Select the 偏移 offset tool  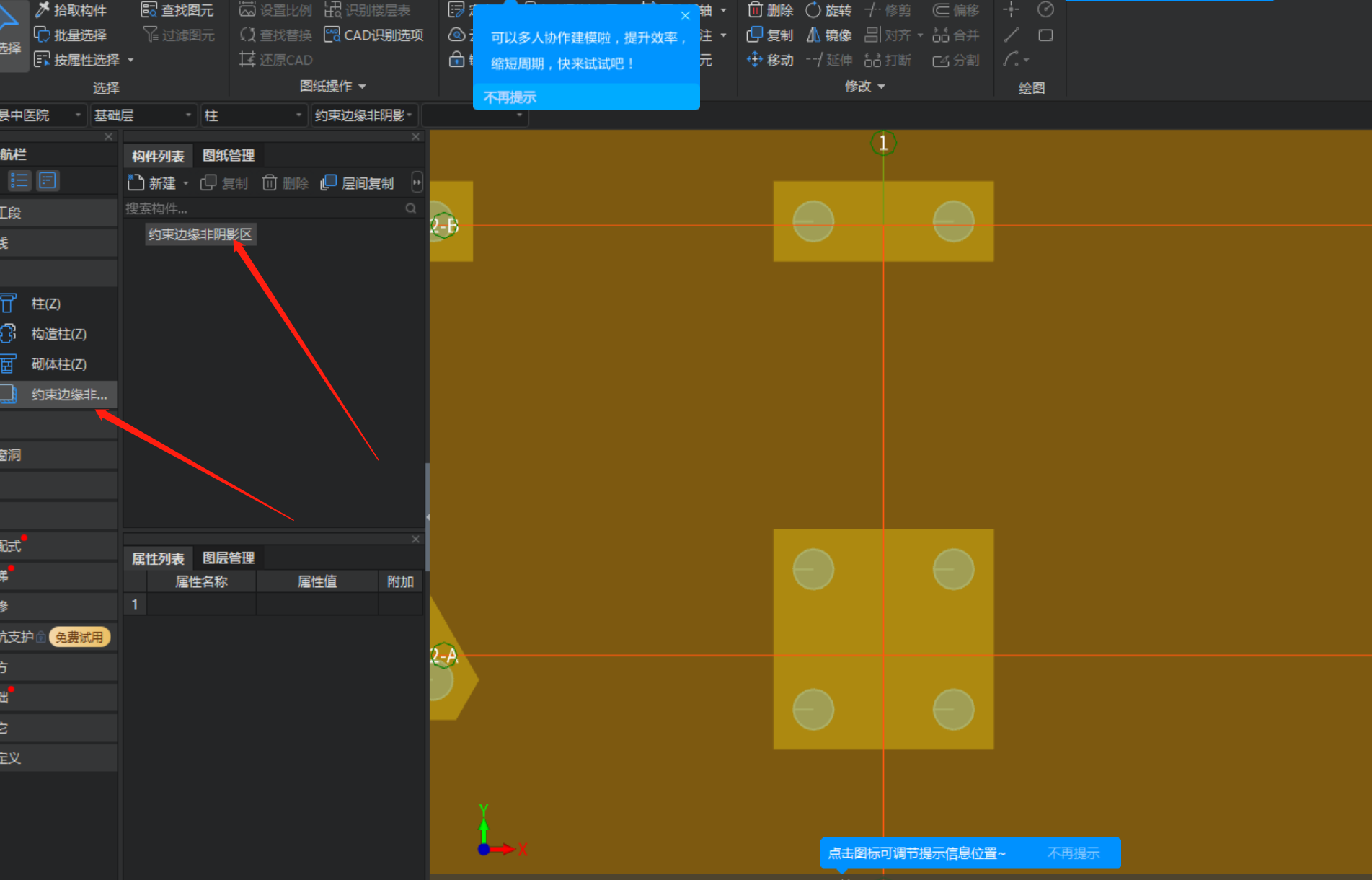click(x=956, y=10)
